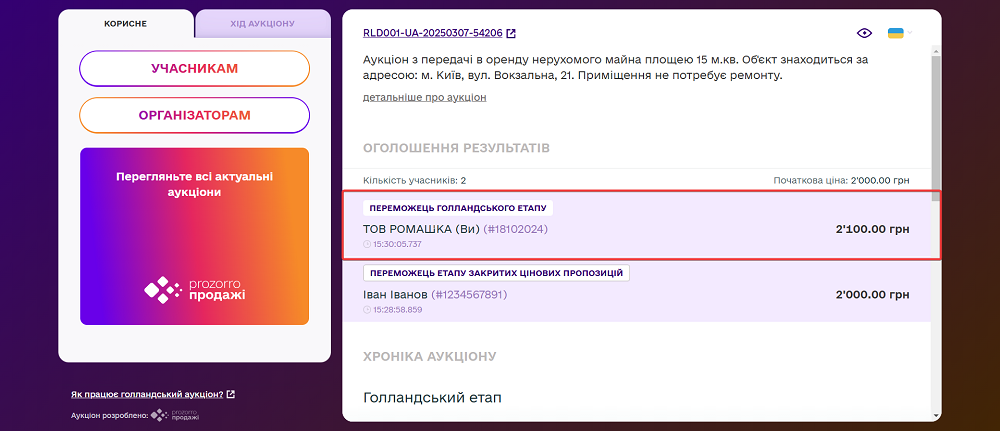Click the external link icon after the Dutch auction help link

[x=231, y=394]
